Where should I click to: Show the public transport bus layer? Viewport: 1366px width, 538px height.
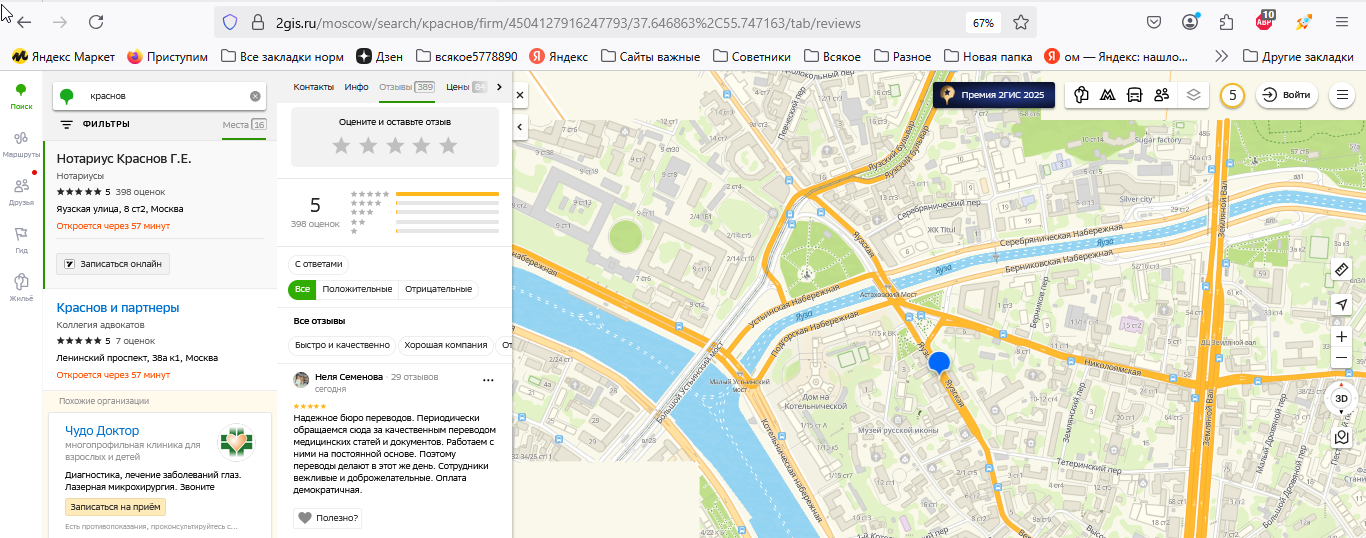(x=1135, y=95)
